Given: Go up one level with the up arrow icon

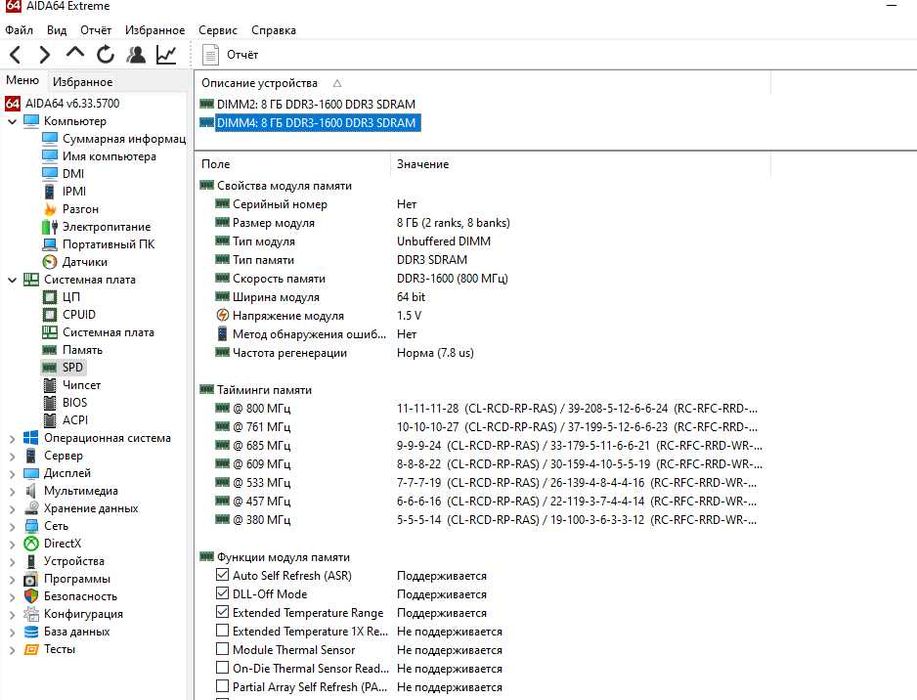Looking at the screenshot, I should pyautogui.click(x=75, y=54).
